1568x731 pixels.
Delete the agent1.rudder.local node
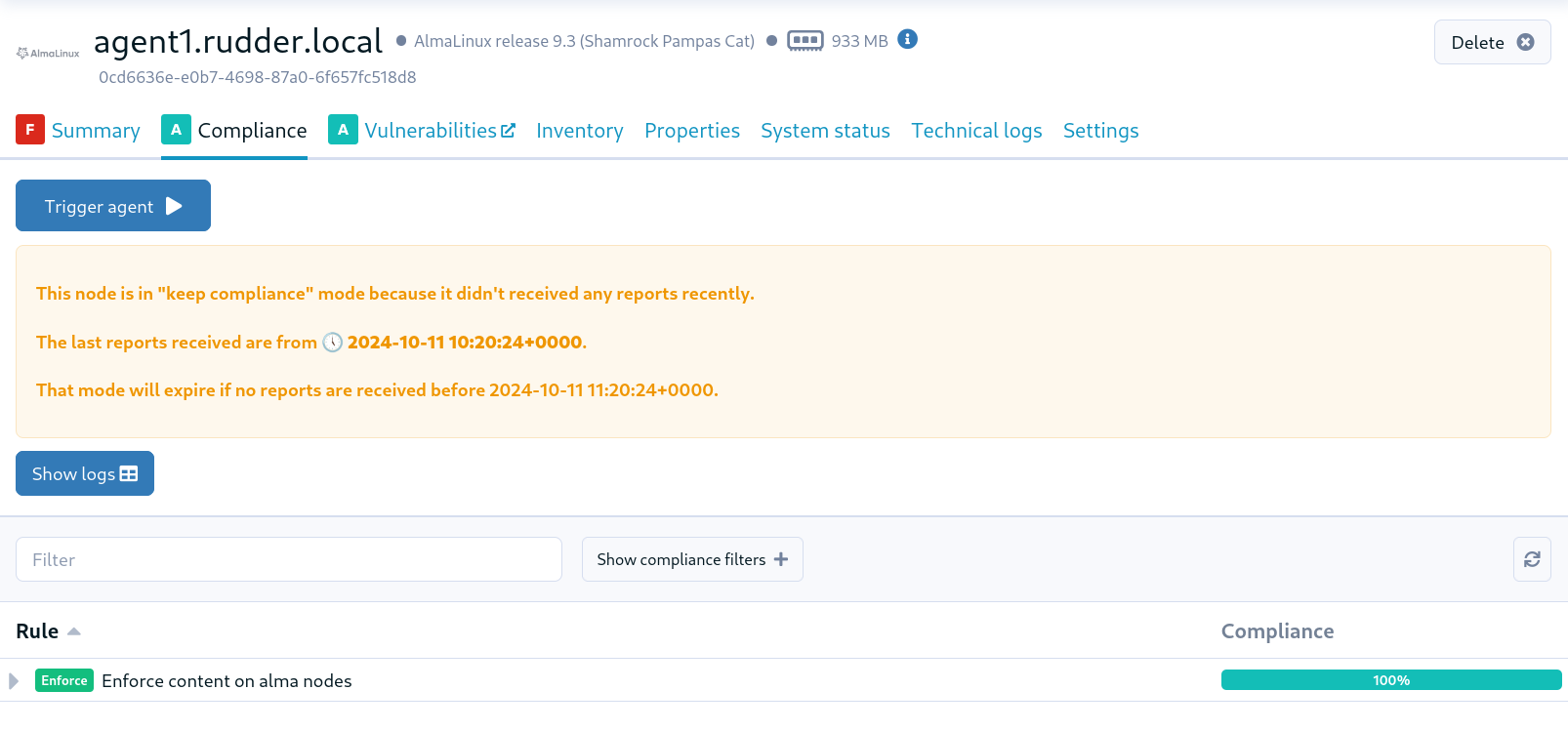click(x=1491, y=42)
